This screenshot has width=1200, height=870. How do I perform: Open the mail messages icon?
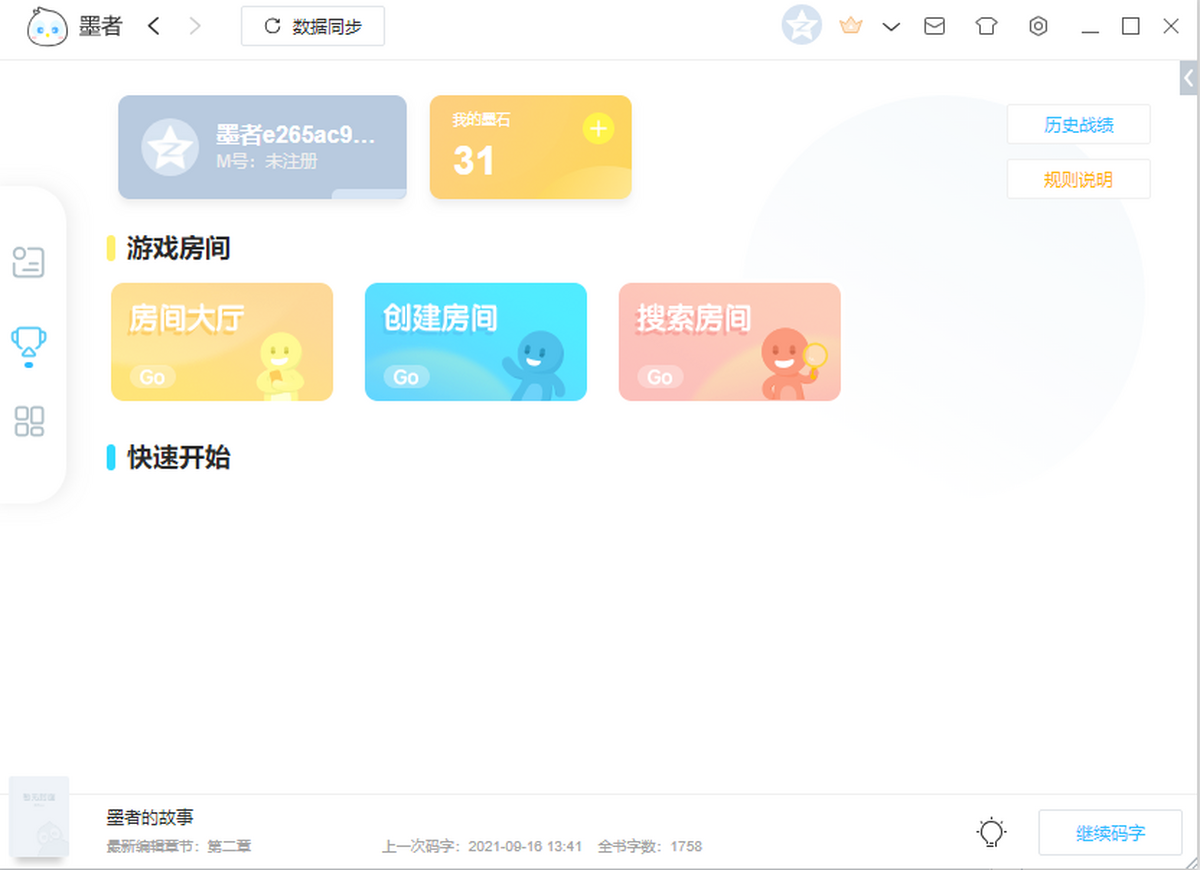934,27
